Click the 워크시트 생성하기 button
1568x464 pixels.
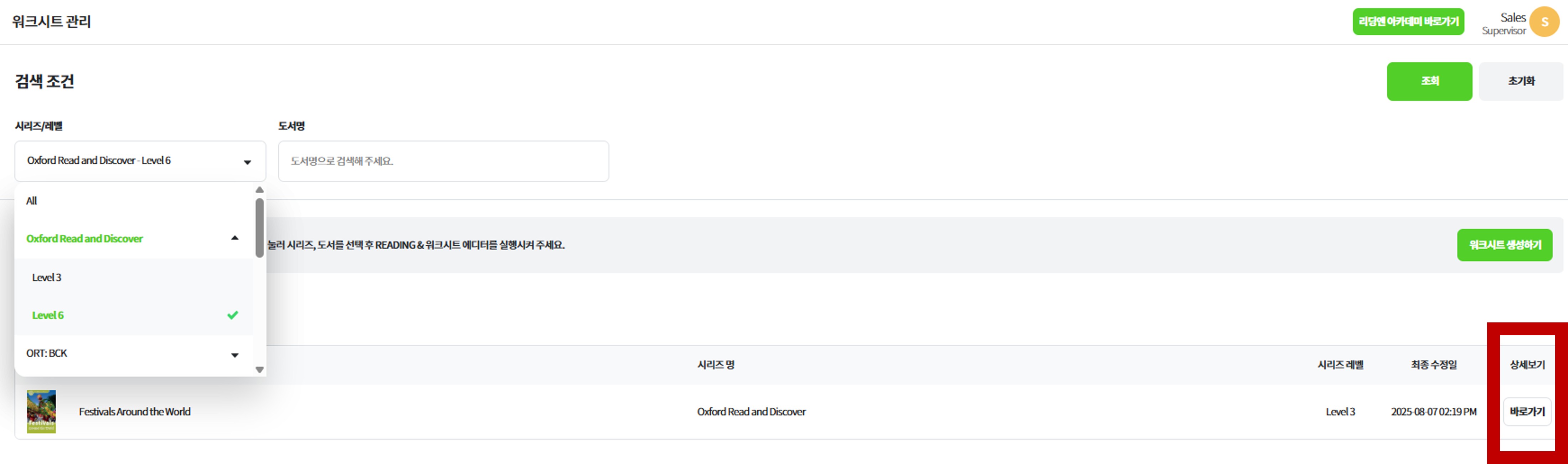tap(1504, 245)
